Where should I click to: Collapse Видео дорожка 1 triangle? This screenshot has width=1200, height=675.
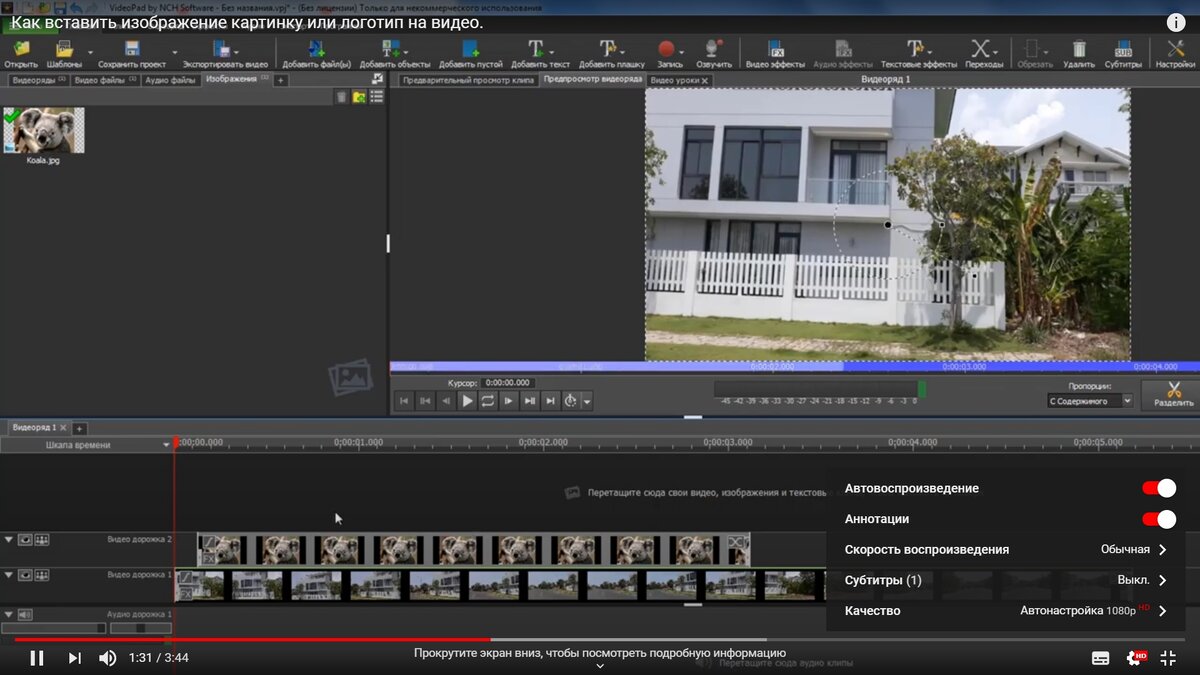click(x=9, y=575)
